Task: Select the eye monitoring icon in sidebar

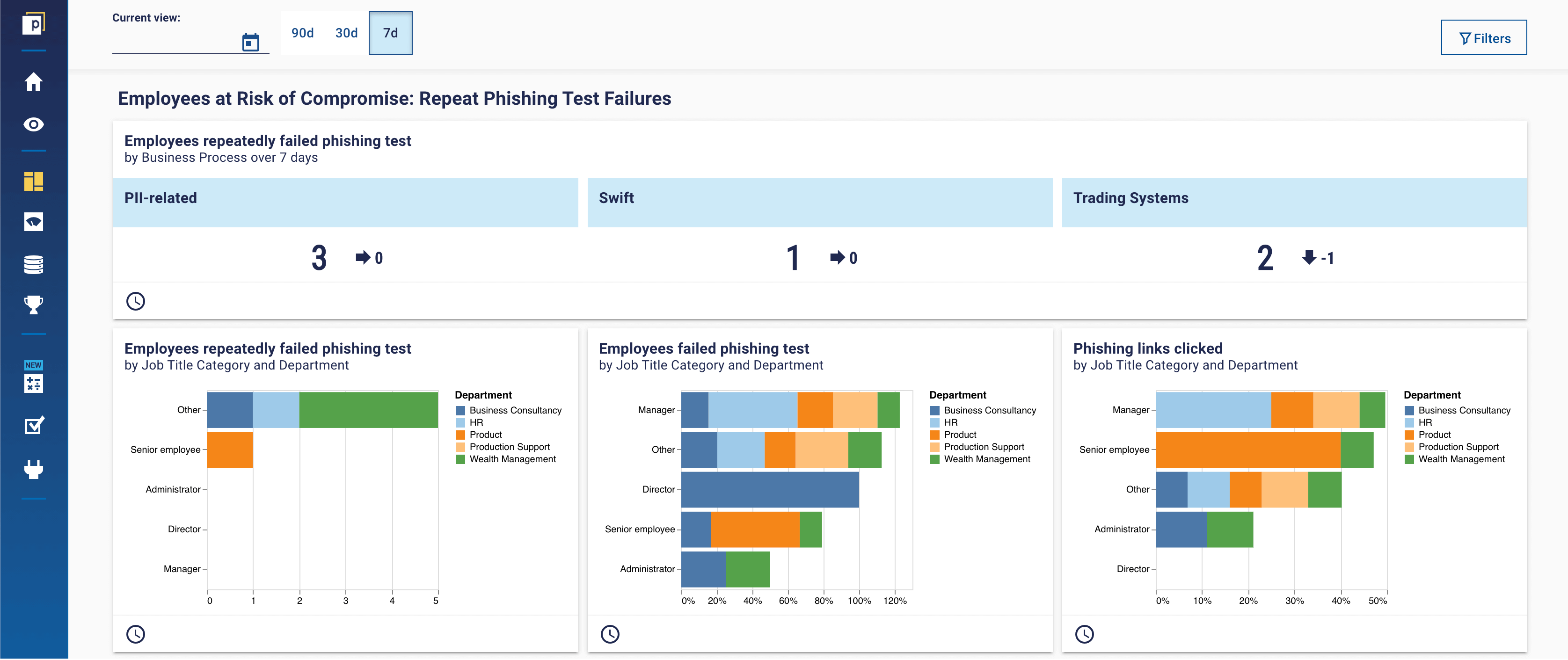Action: point(34,124)
